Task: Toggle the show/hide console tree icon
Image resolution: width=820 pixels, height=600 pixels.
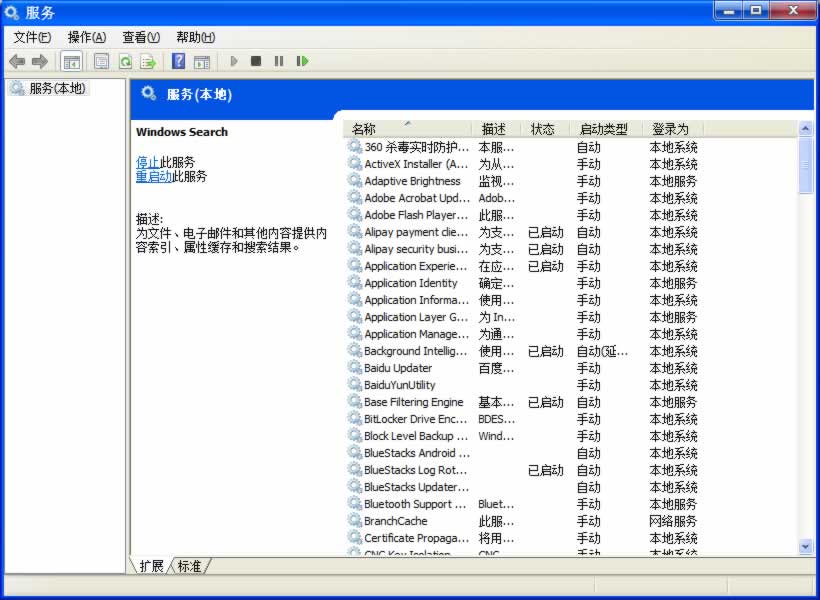Action: pos(72,62)
